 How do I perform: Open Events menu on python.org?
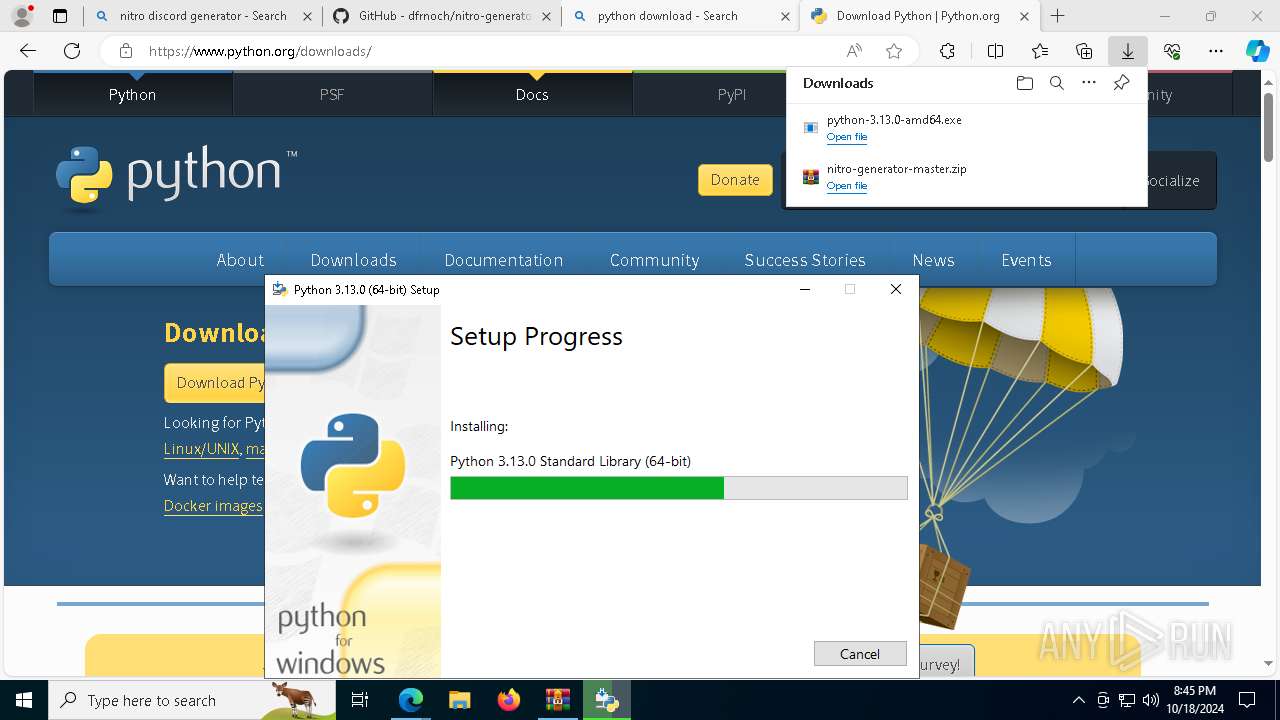pos(1026,260)
